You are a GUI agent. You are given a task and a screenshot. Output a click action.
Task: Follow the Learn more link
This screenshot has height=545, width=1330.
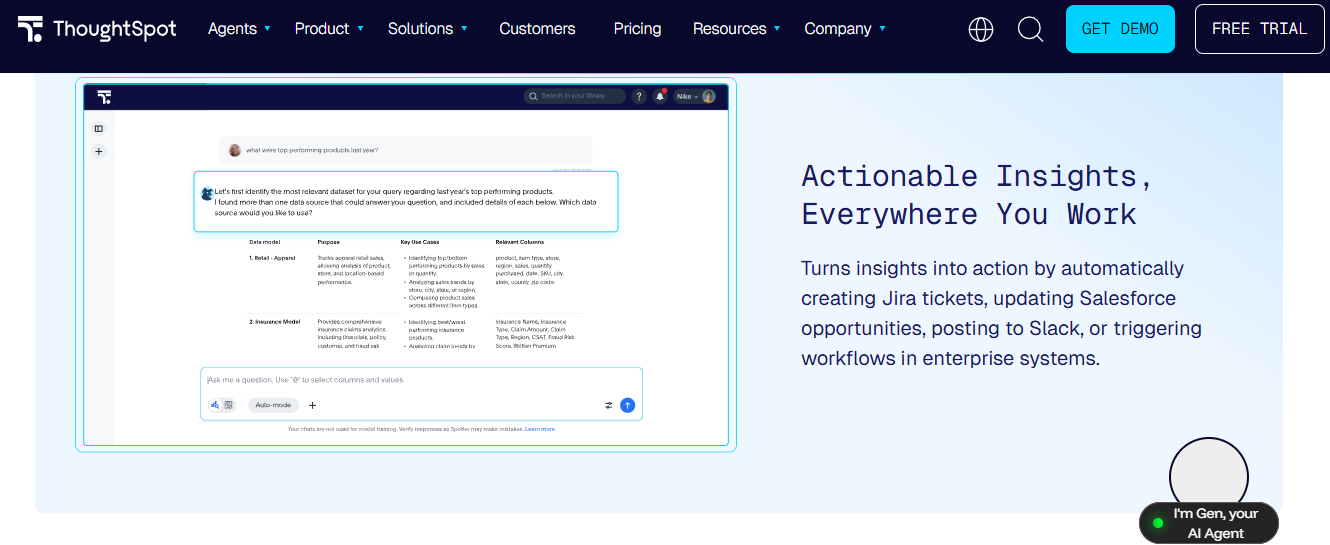click(x=540, y=429)
